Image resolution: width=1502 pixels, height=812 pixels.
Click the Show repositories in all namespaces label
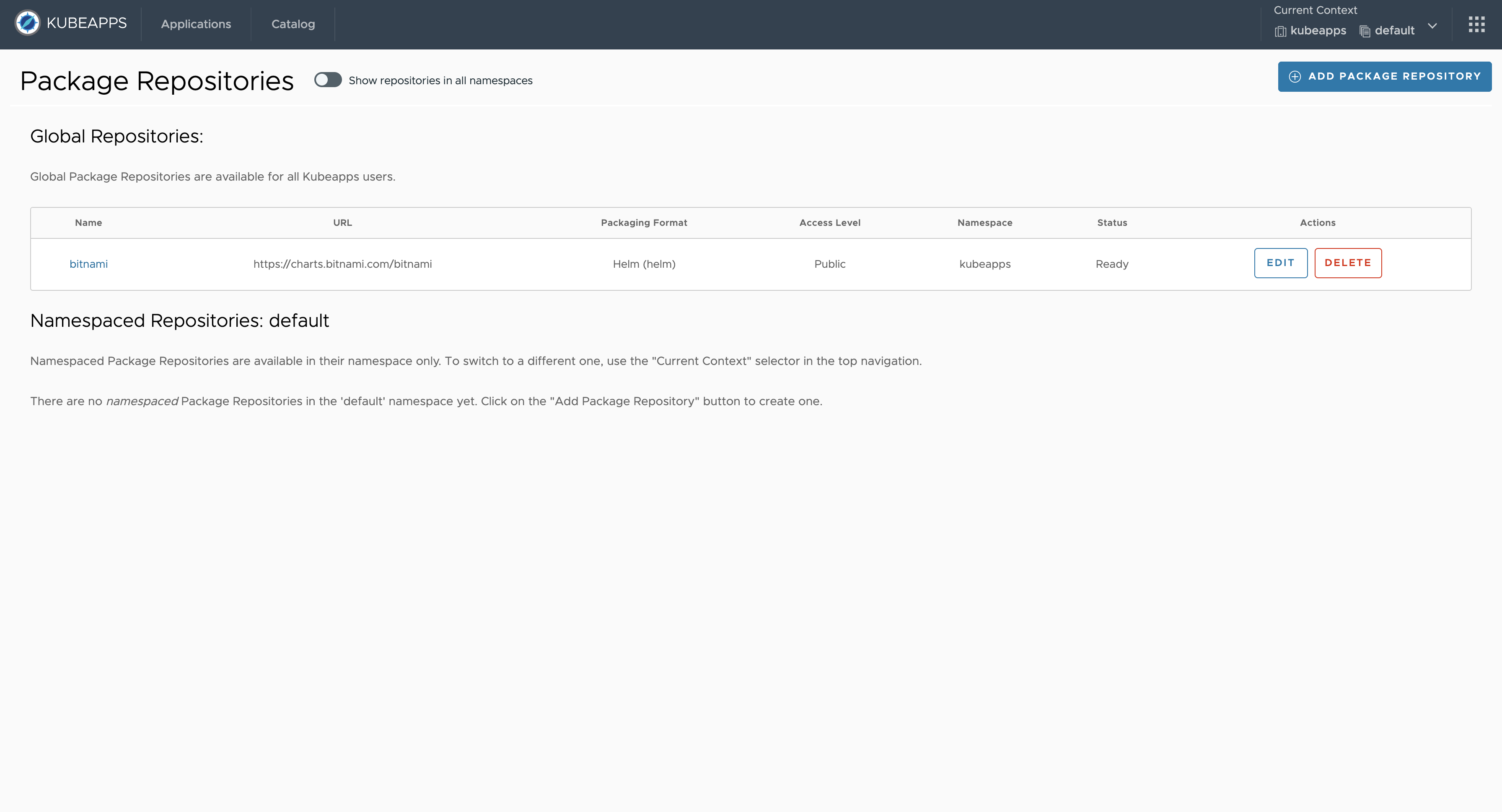pos(441,80)
